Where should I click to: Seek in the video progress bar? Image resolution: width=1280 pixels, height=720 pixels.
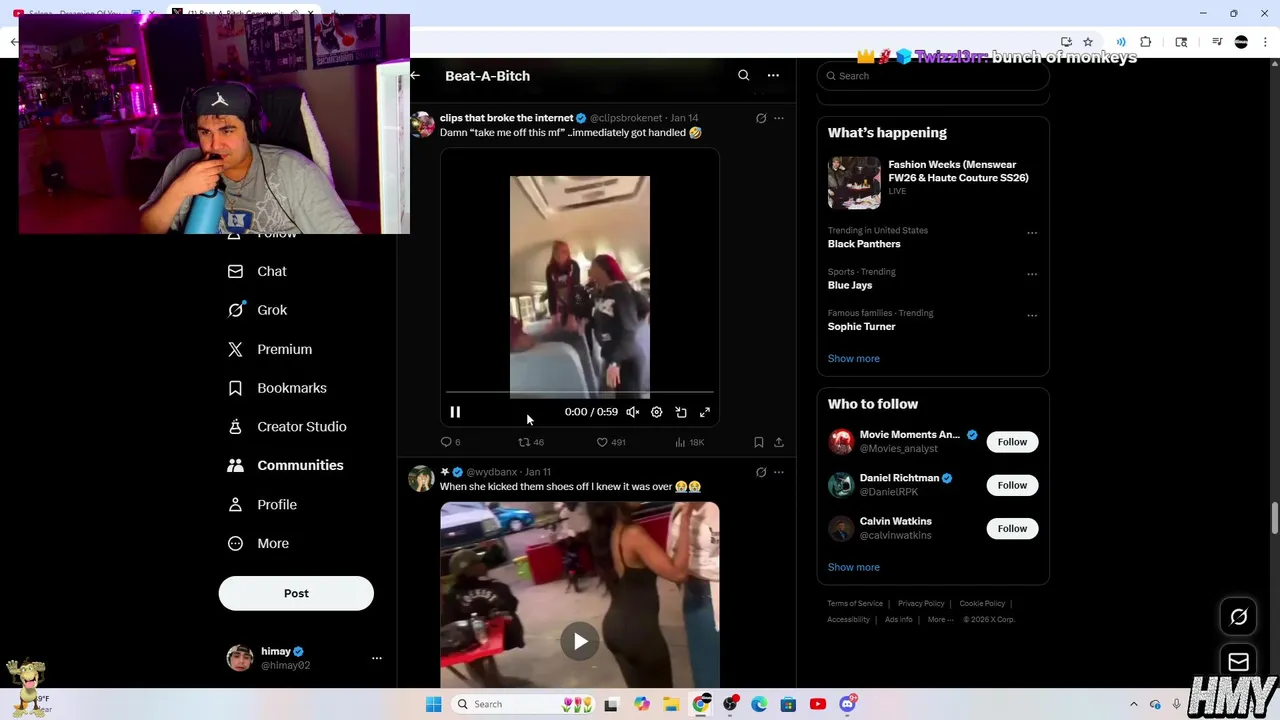[x=580, y=393]
